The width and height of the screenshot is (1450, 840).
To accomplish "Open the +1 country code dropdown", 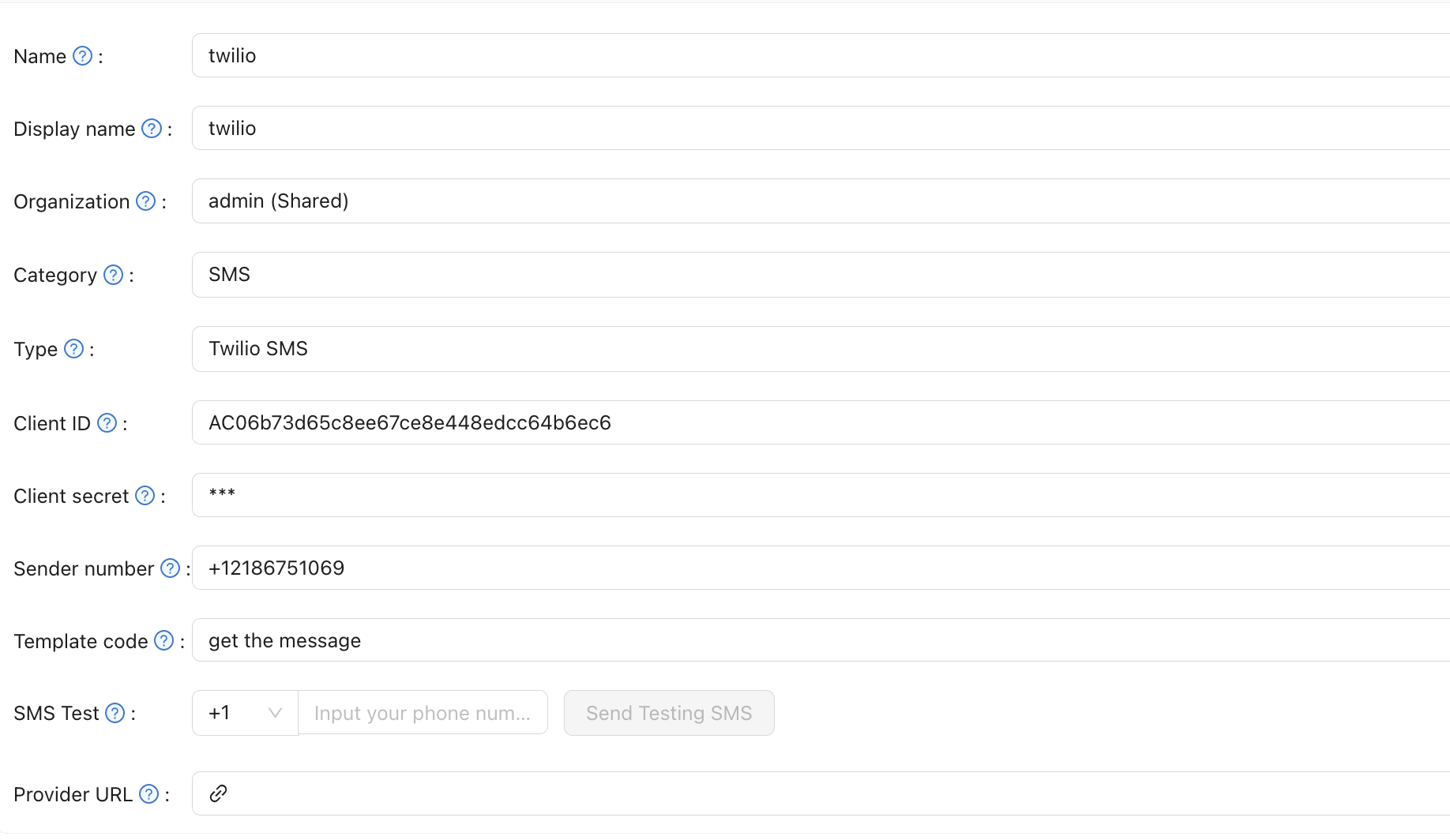I will (x=244, y=712).
